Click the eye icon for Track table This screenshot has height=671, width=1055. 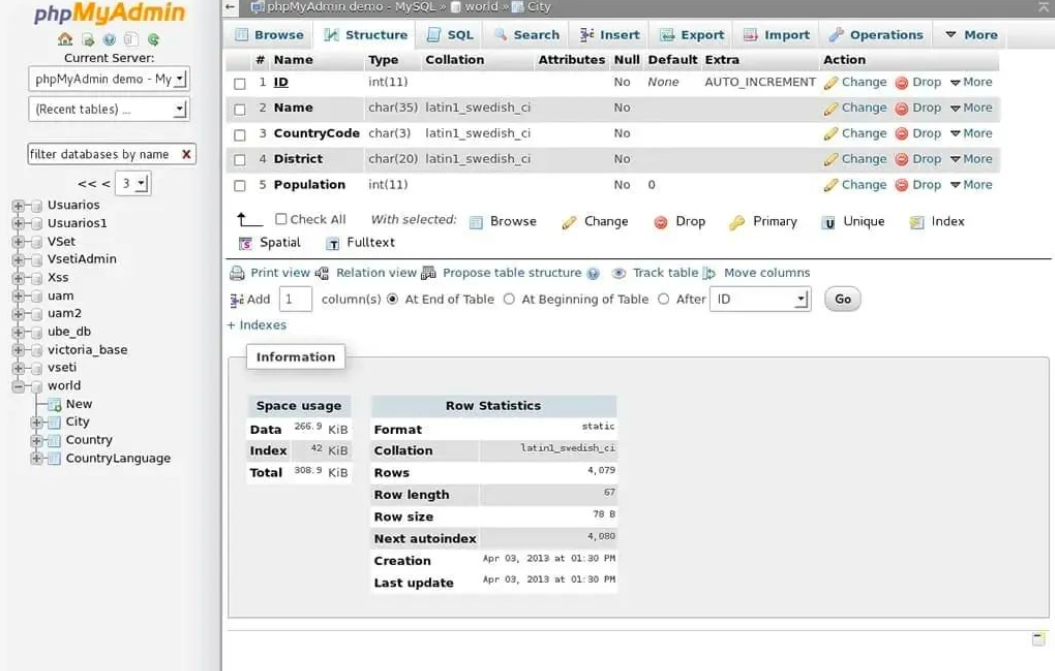[x=618, y=273]
